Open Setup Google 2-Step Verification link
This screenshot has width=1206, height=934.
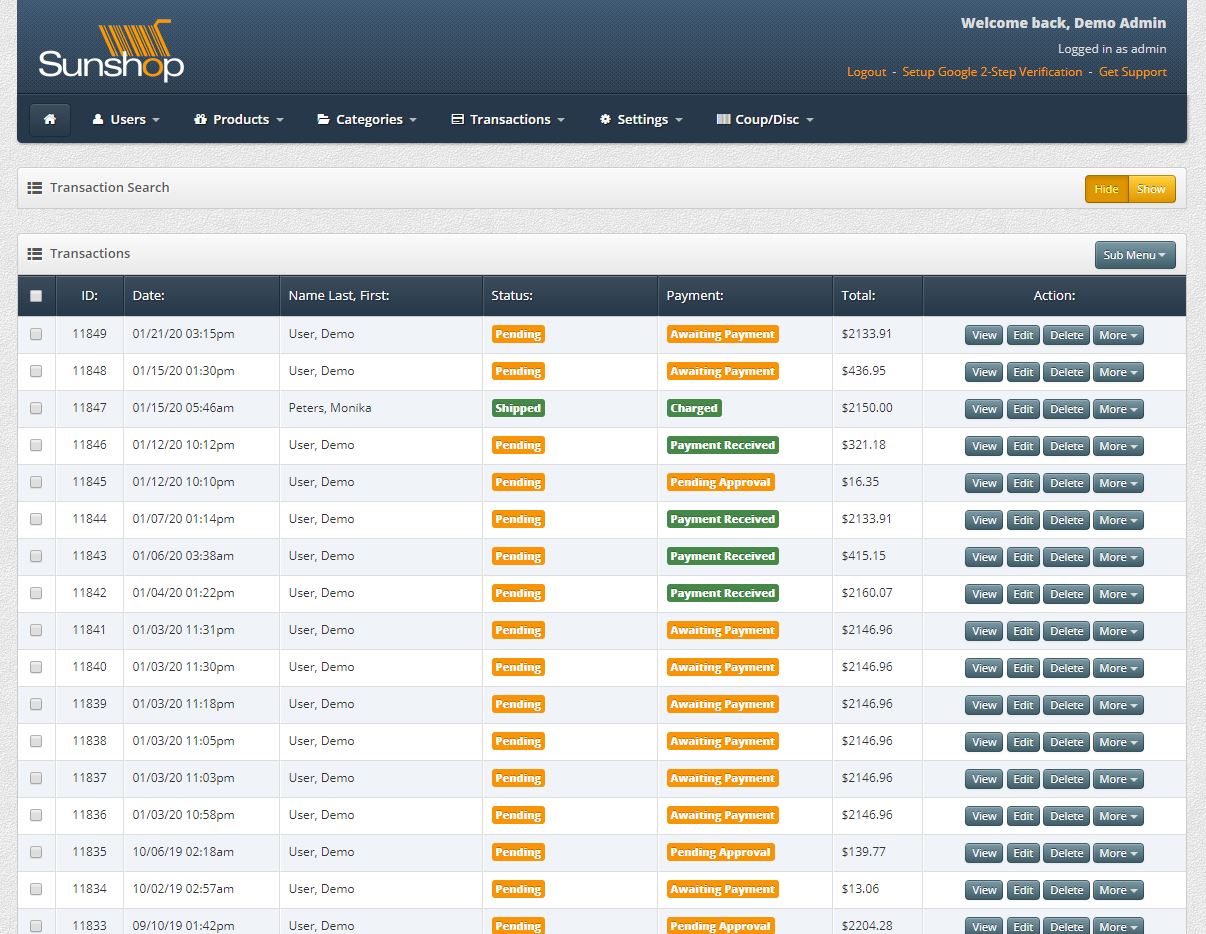pos(992,72)
